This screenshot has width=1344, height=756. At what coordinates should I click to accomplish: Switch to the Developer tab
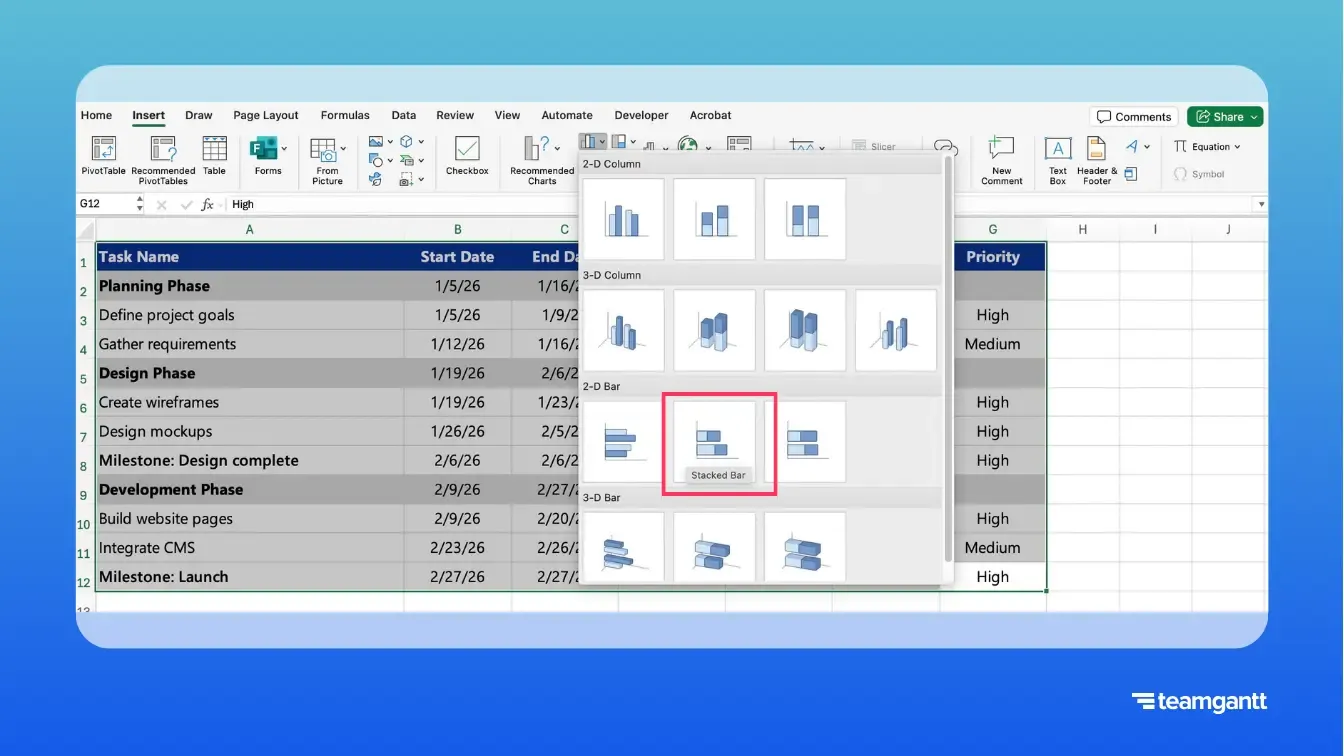point(641,115)
